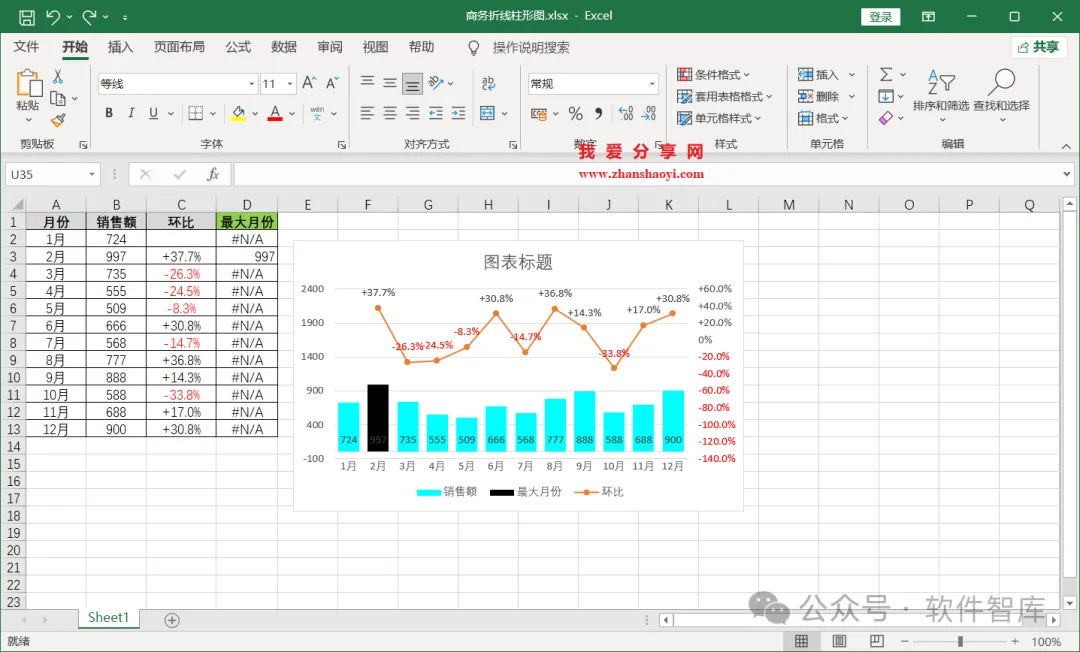
Task: Click accounting number format icon
Action: (539, 114)
